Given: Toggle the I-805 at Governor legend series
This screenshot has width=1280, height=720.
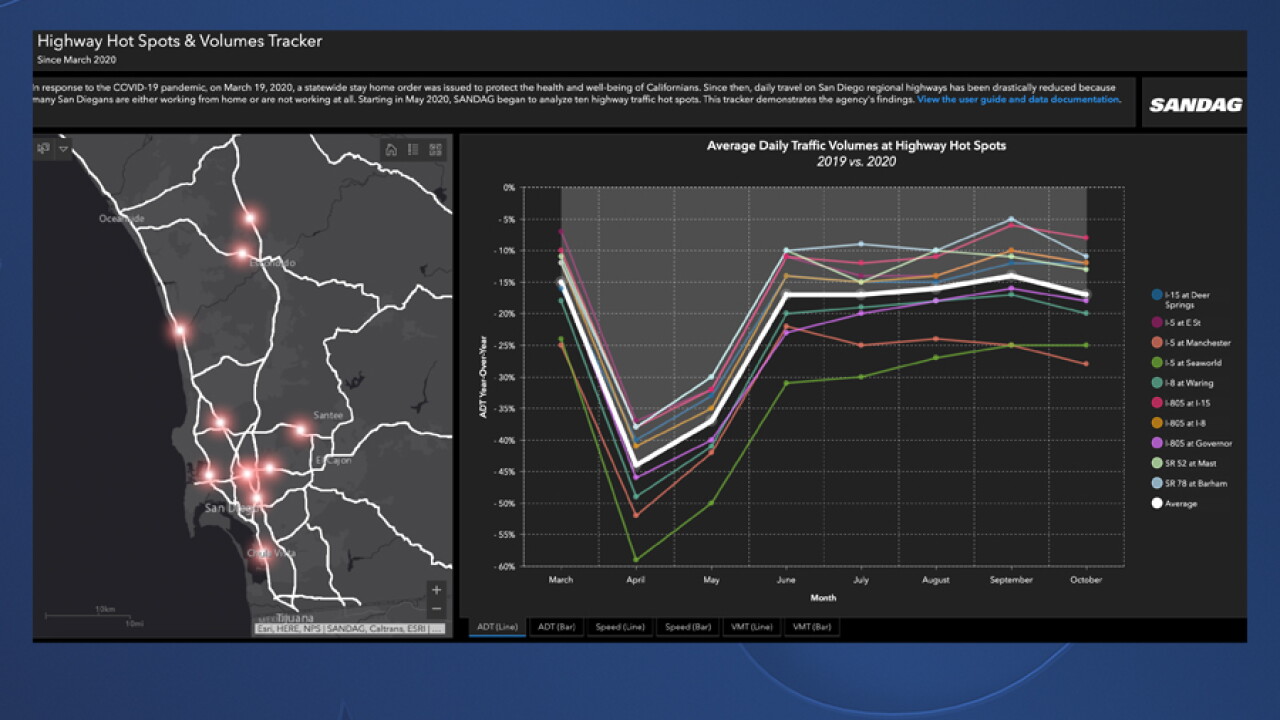Looking at the screenshot, I should [x=1192, y=443].
